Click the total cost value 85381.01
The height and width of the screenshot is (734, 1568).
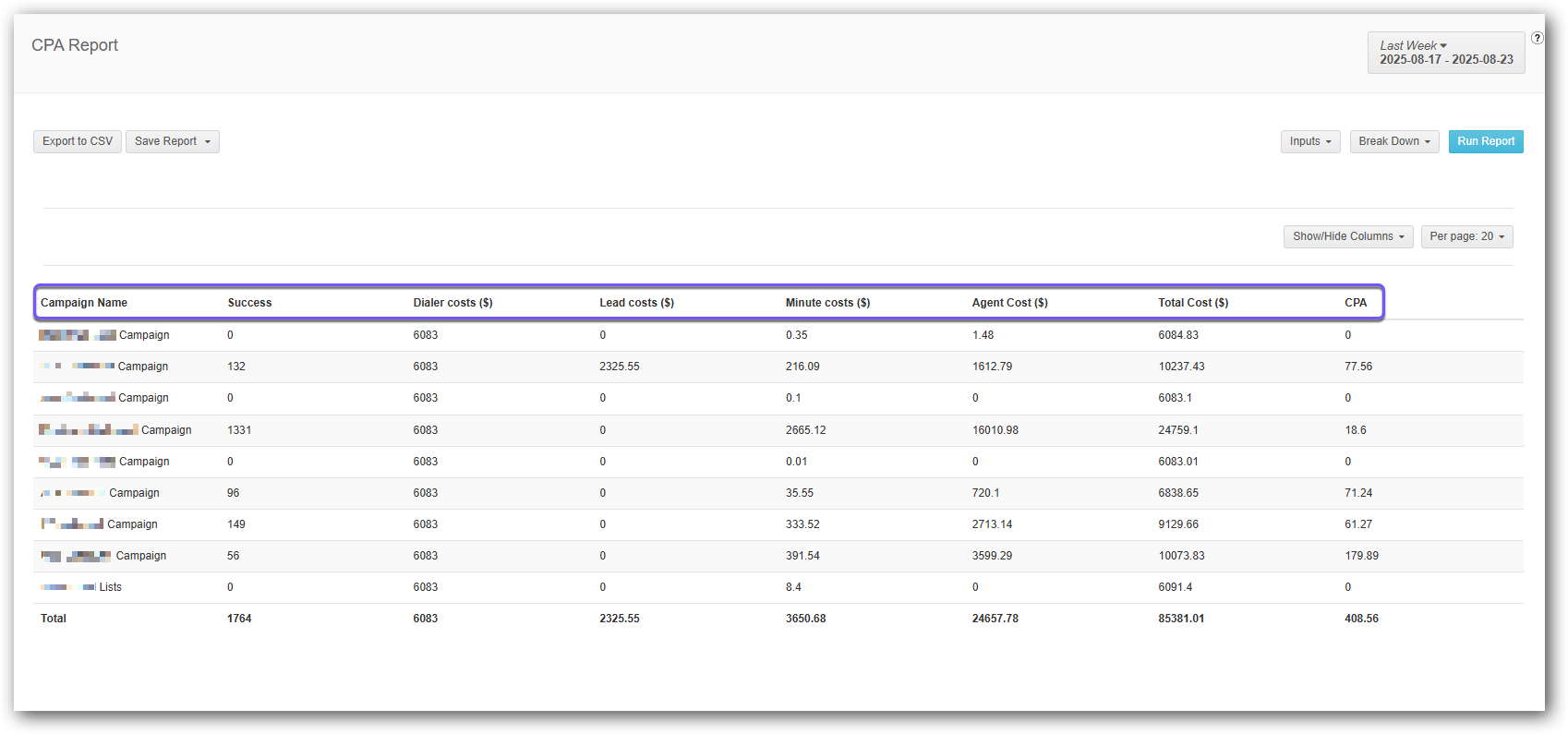pyautogui.click(x=1182, y=619)
